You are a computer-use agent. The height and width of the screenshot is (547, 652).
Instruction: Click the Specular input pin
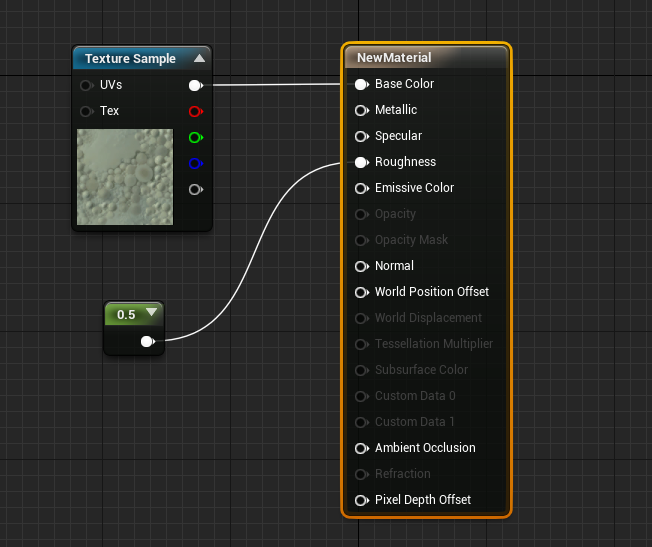pyautogui.click(x=362, y=136)
